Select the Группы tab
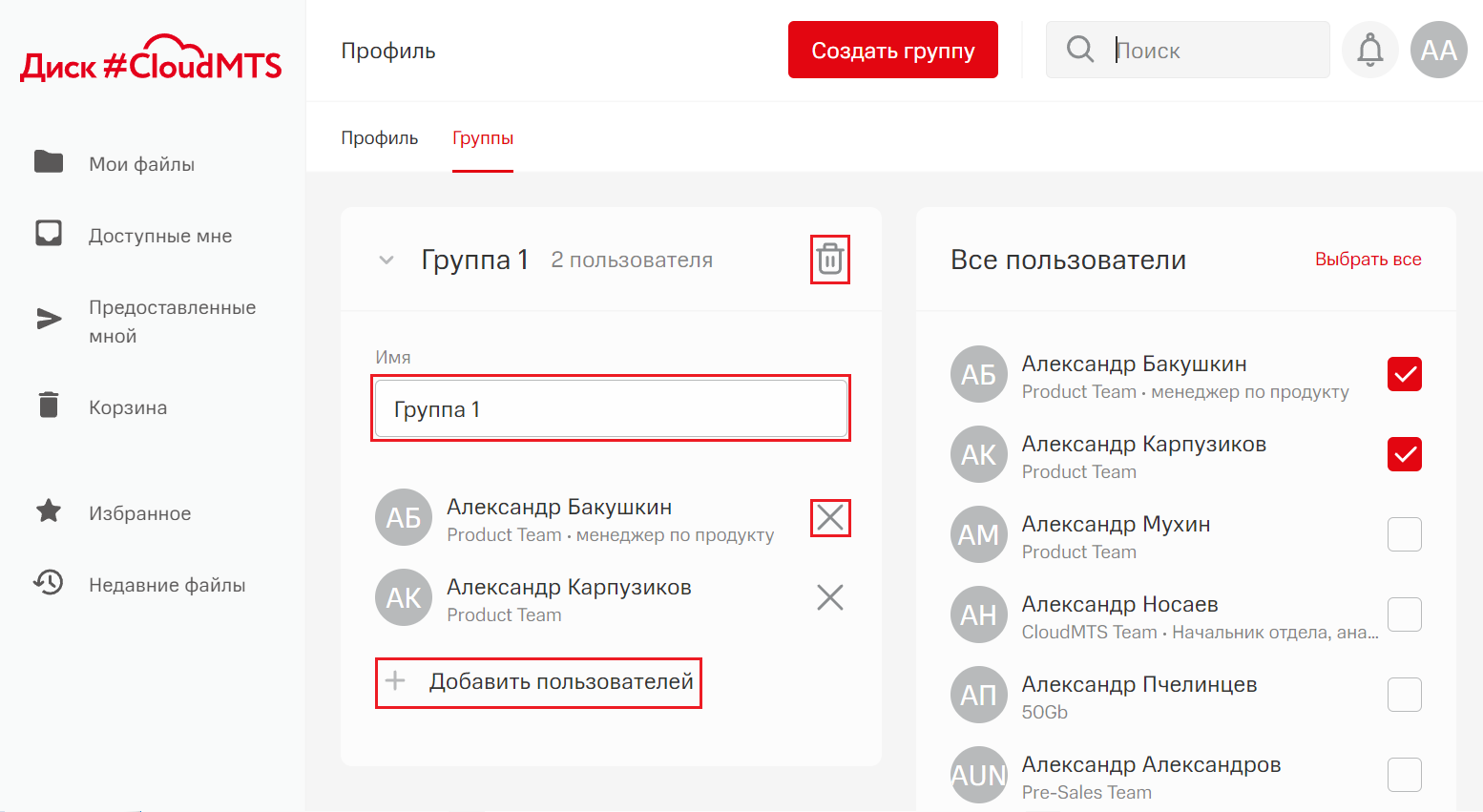1483x812 pixels. tap(483, 138)
